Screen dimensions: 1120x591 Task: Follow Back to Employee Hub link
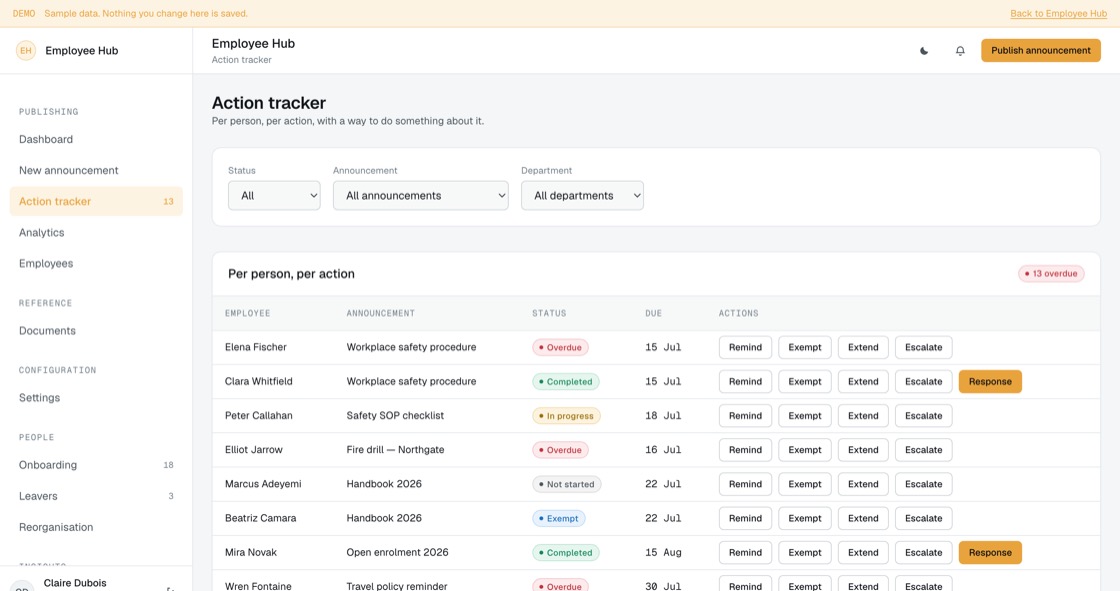(x=1059, y=14)
